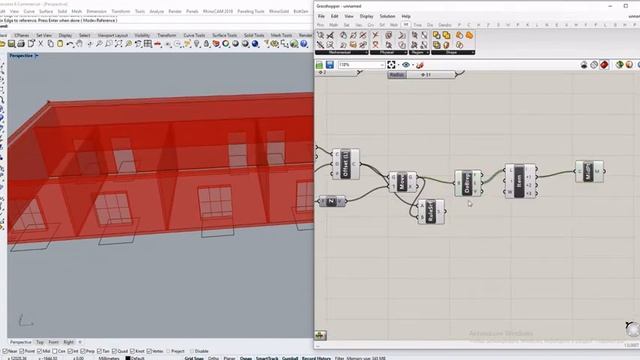Click Grasshopper's blue Save floppy icon
Screen dimensions: 640x360
(330, 65)
